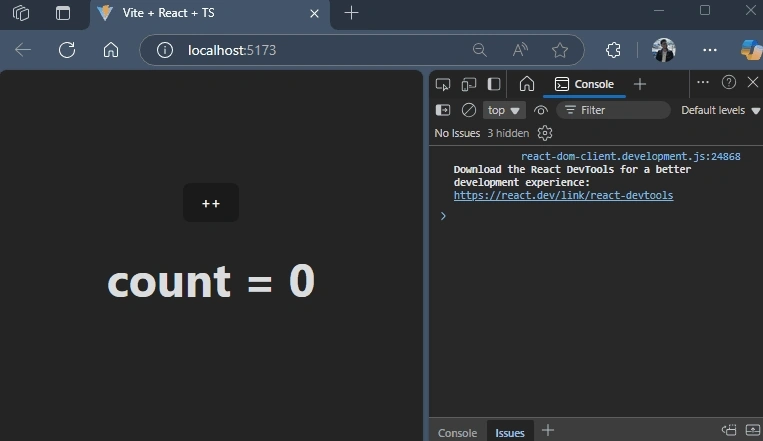763x441 pixels.
Task: Open react-dom-client.development.js:24868 source link
Action: 631,156
